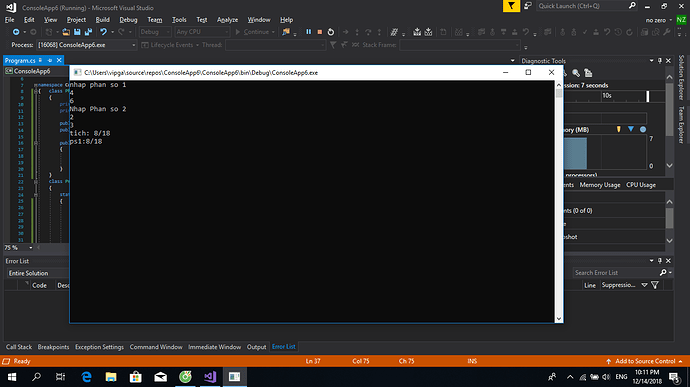Toggle auto-hide pin on Diagnostic Tools
690x387 pixels.
[660, 61]
